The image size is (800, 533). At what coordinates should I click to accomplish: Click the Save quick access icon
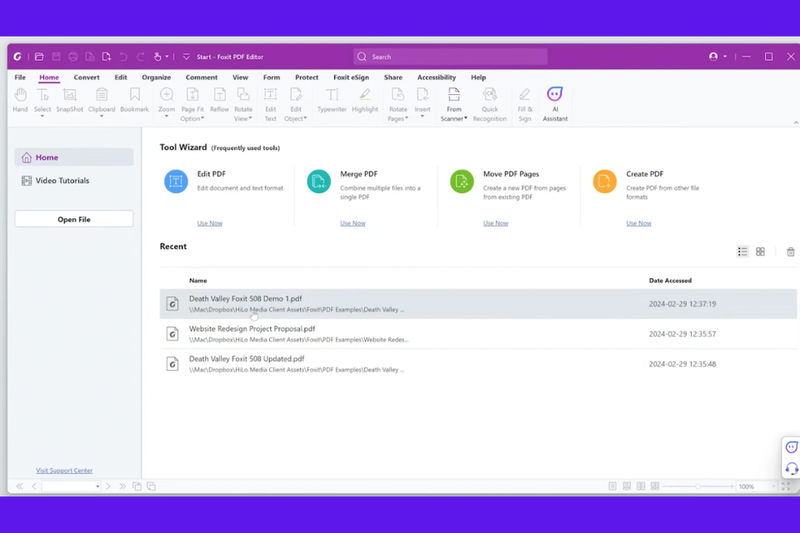[x=56, y=57]
